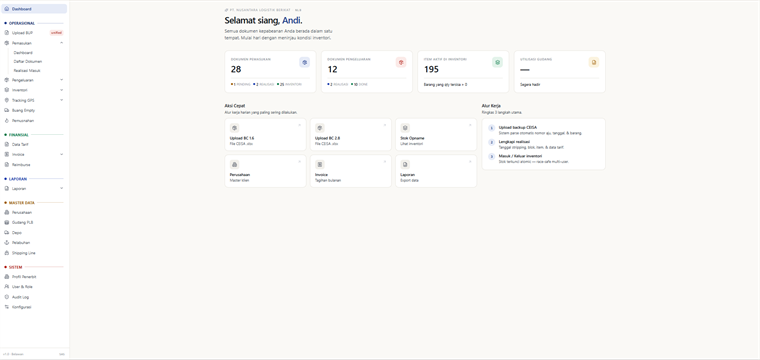Click the SISTEM section header in sidebar
The width and height of the screenshot is (760, 360).
[16, 267]
